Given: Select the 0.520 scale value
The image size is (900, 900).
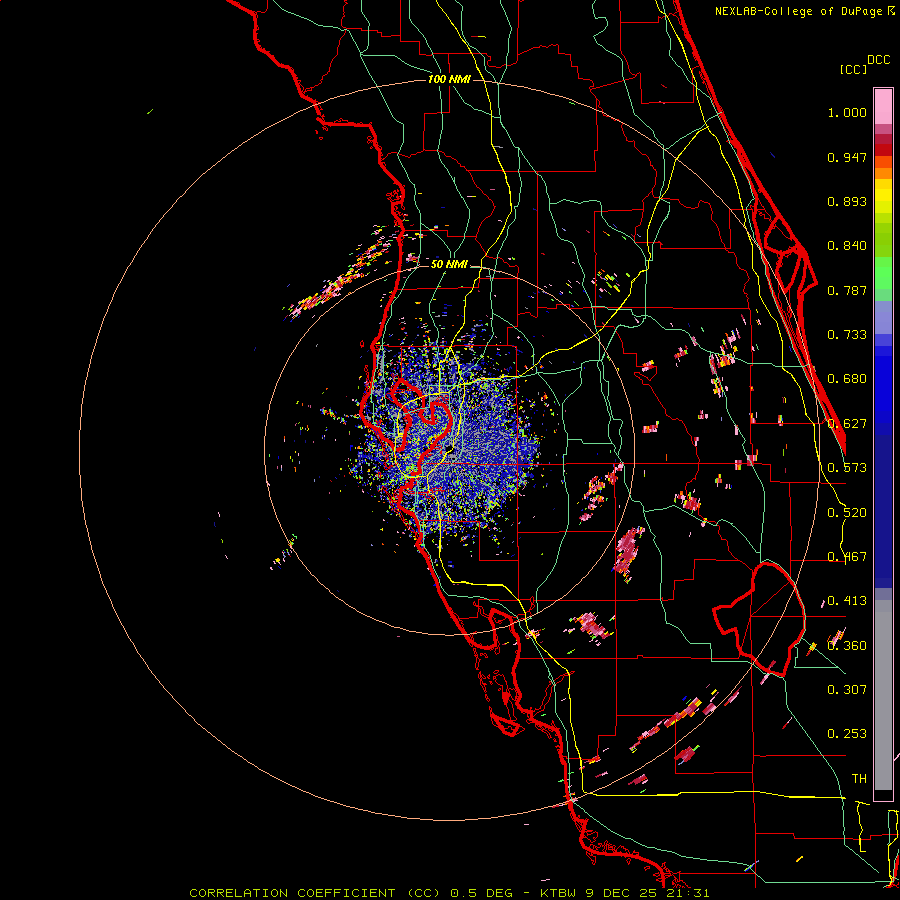Looking at the screenshot, I should pyautogui.click(x=847, y=513).
